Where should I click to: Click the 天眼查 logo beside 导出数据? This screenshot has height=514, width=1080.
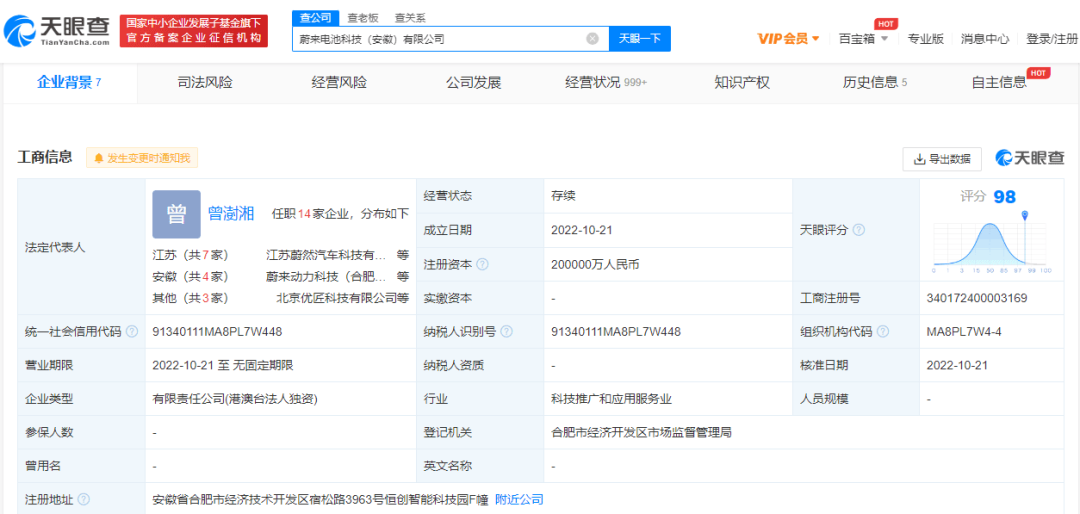[1030, 158]
